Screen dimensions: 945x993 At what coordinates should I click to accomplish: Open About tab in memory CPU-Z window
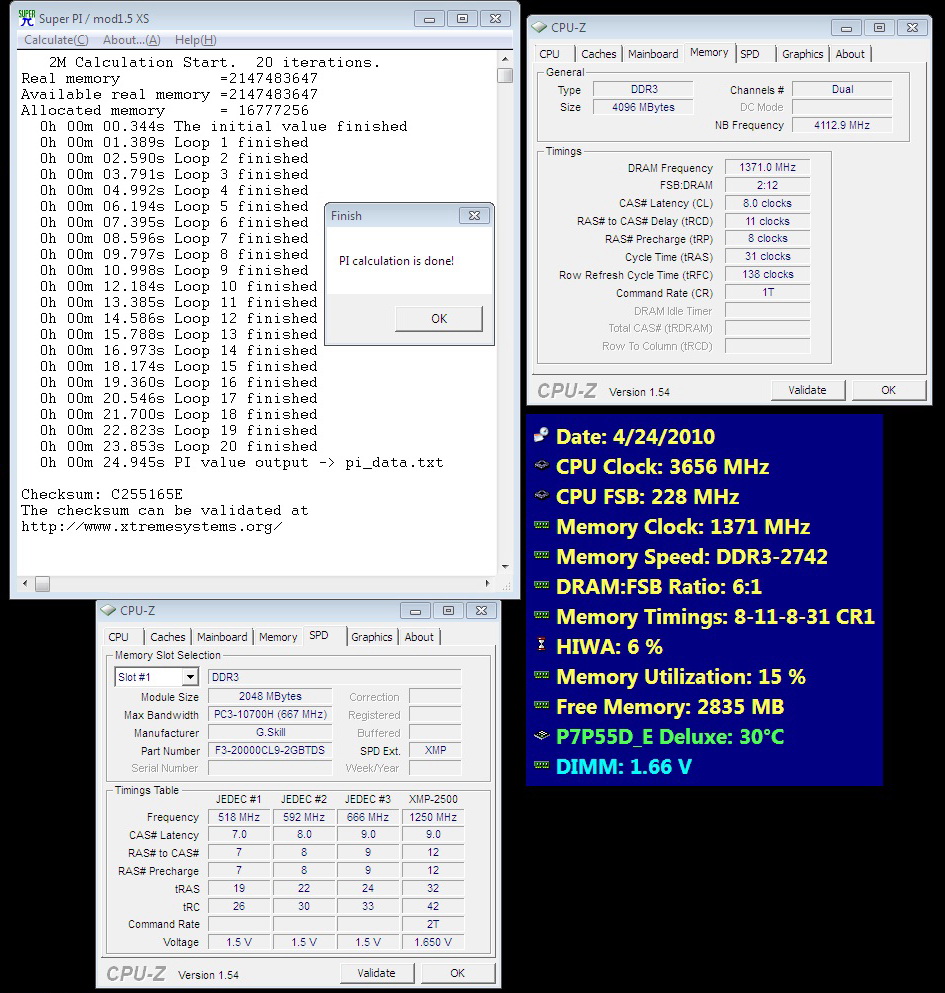click(850, 54)
